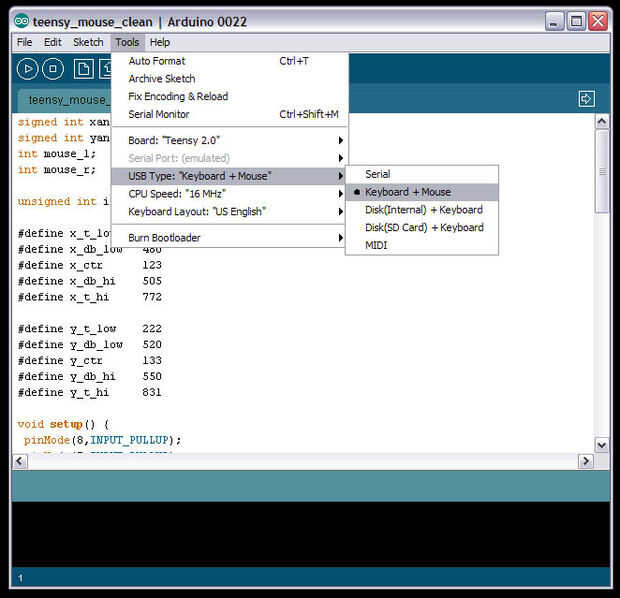Click the Stop toolbar icon
This screenshot has height=598, width=620.
pos(53,69)
